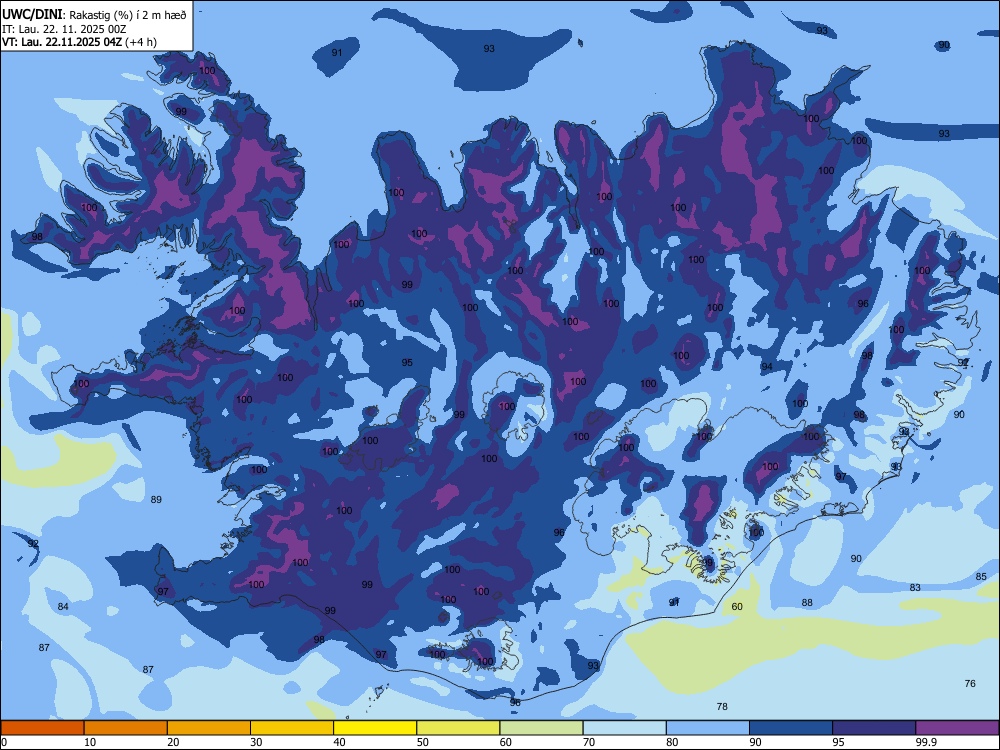Click the '76' humidity value
The height and width of the screenshot is (750, 1000).
pos(970,683)
